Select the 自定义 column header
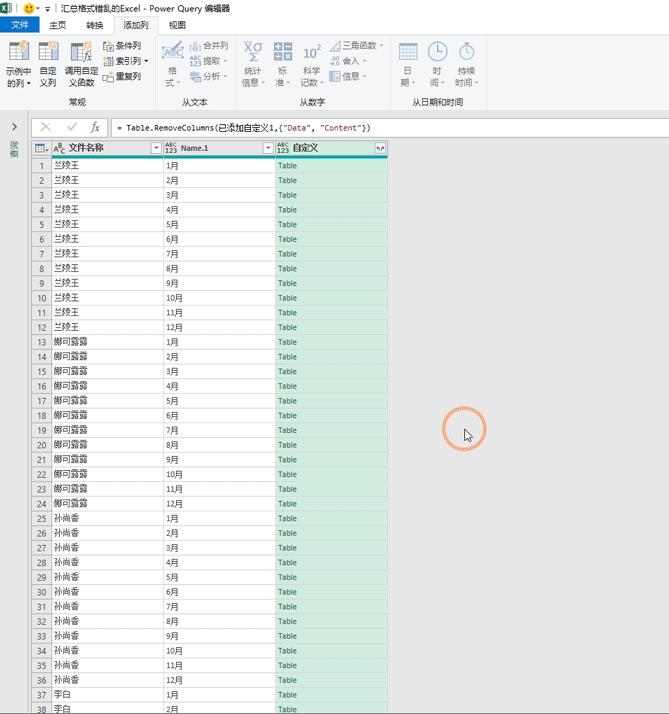This screenshot has height=714, width=669. click(x=332, y=148)
